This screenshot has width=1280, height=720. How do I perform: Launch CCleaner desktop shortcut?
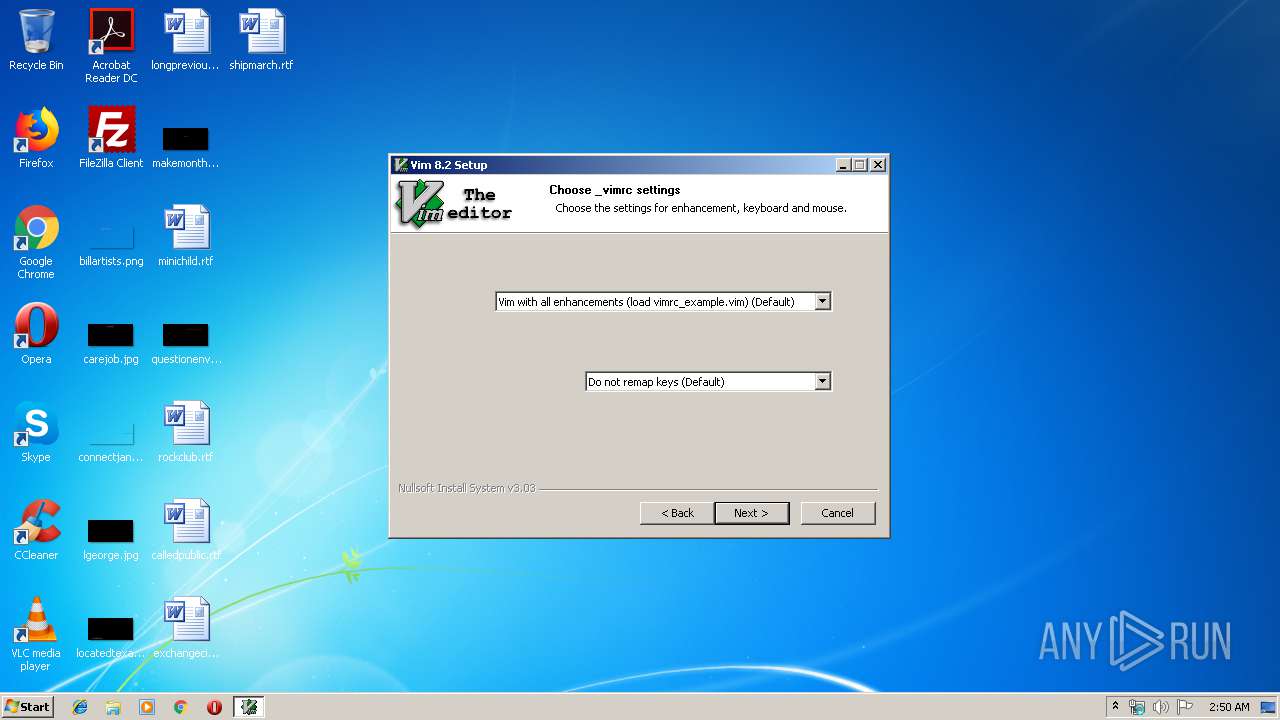36,530
